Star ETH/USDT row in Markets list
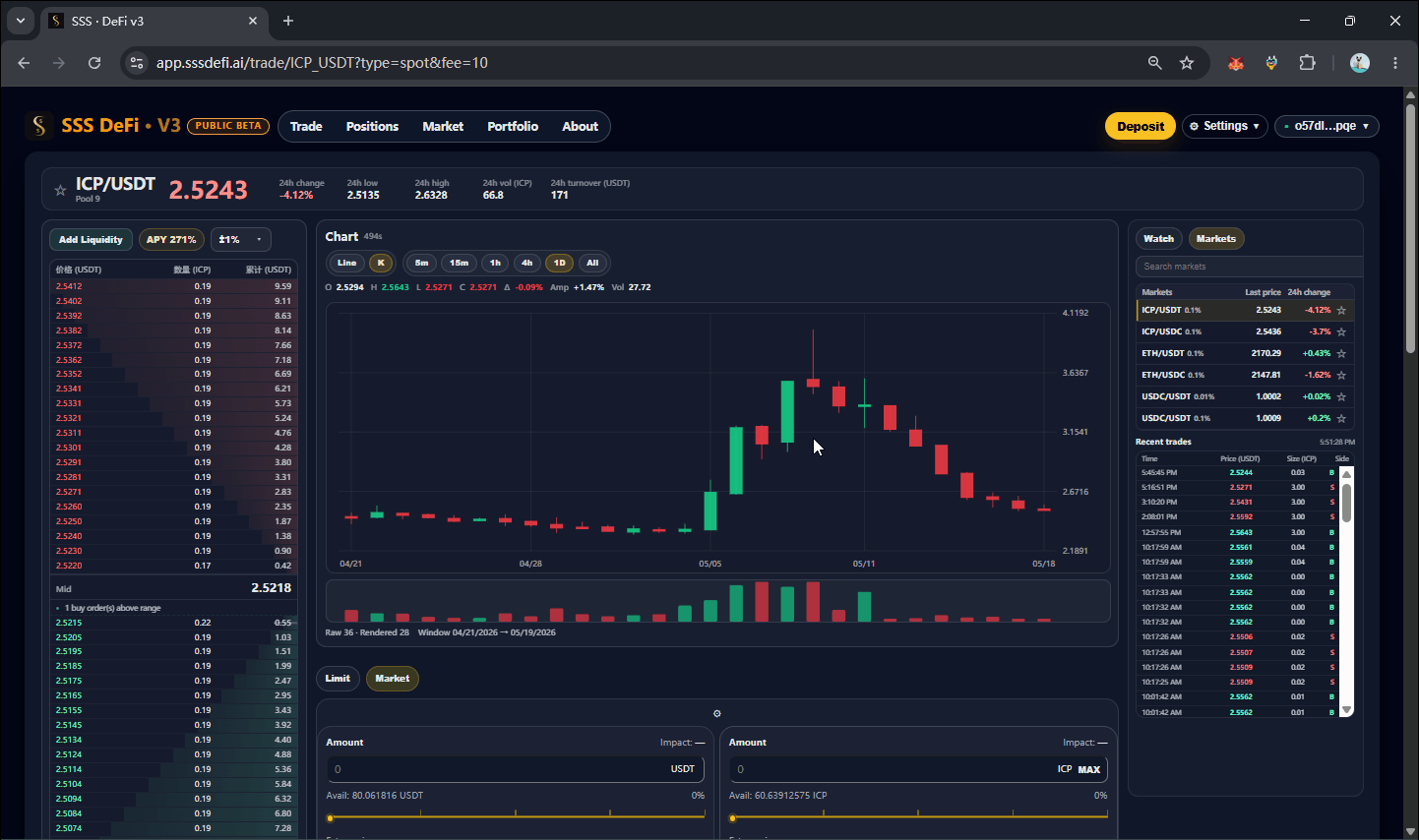 (x=1341, y=353)
